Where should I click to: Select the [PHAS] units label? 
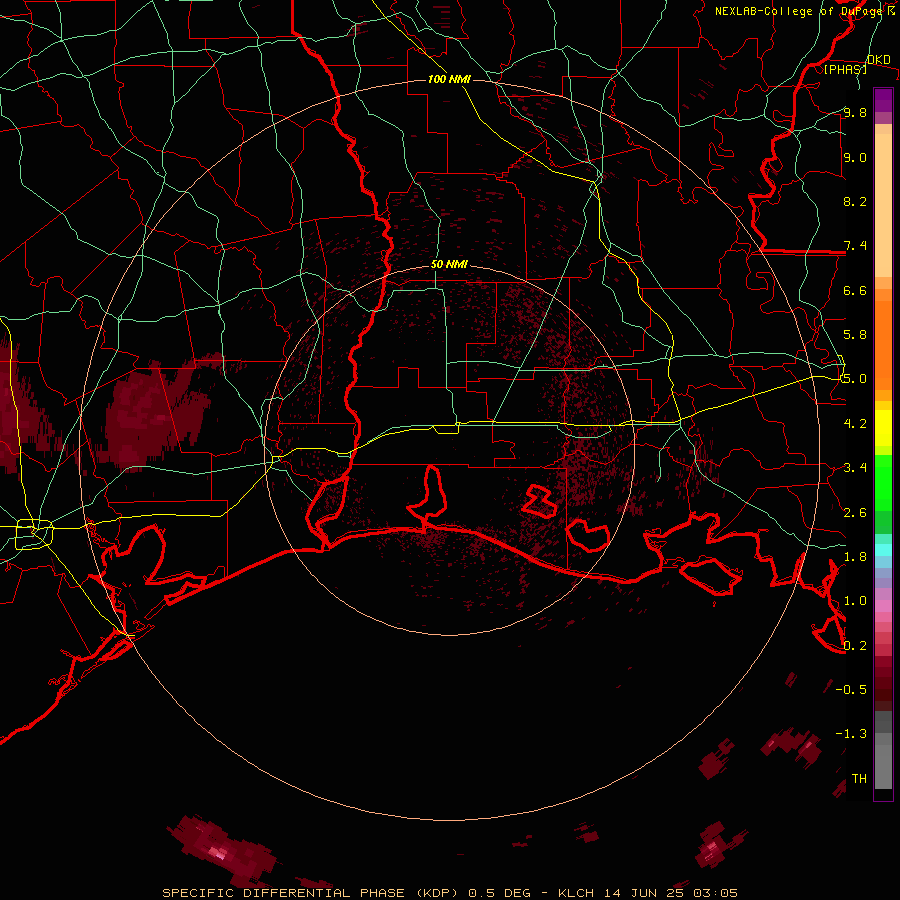[845, 69]
